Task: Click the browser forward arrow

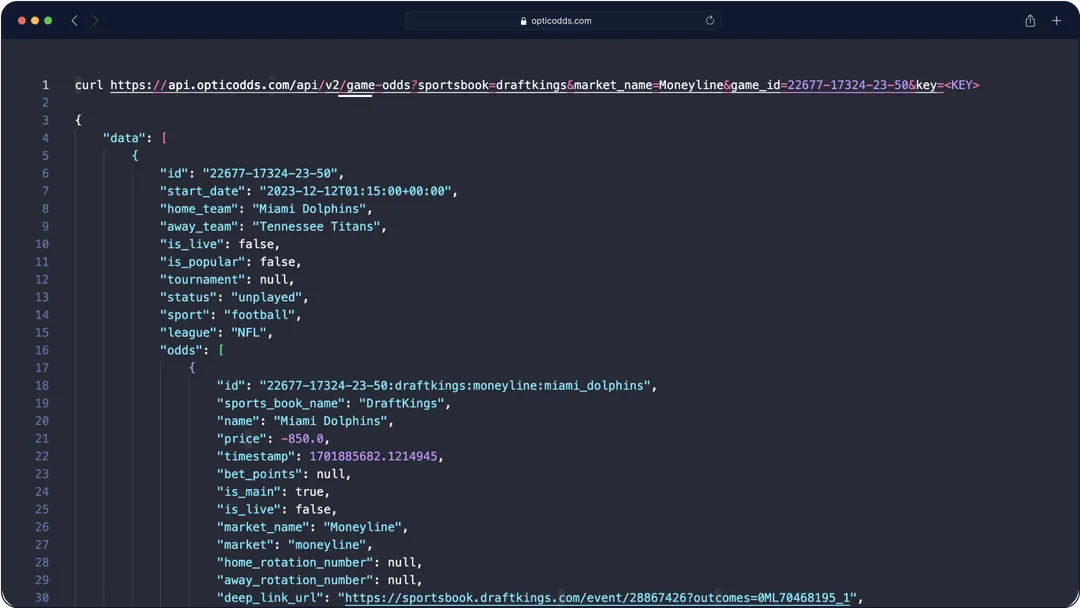Action: (95, 21)
